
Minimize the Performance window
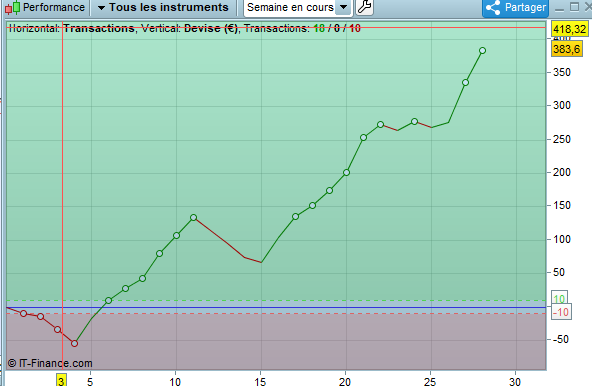tap(560, 8)
